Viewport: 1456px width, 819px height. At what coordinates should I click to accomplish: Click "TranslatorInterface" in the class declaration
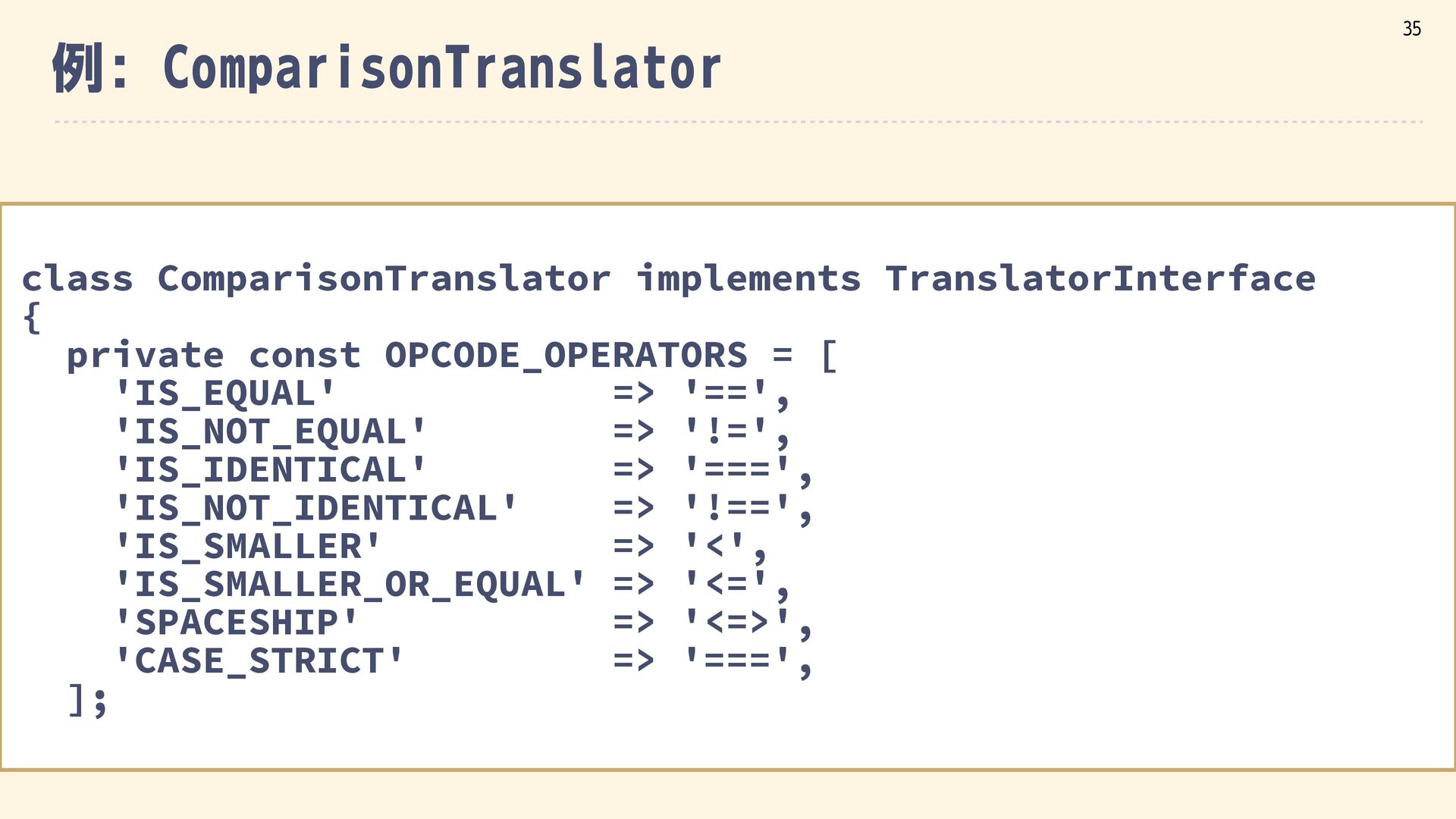tap(1100, 279)
